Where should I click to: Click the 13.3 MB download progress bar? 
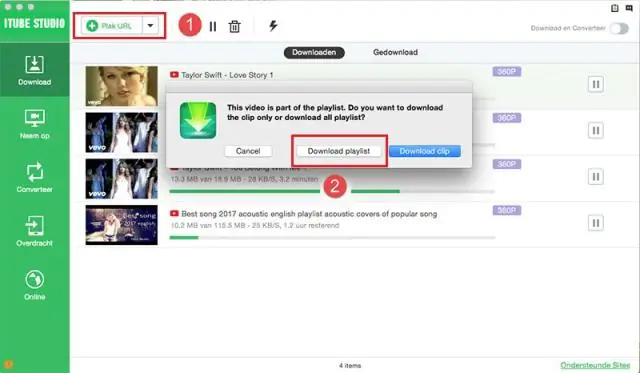point(332,191)
